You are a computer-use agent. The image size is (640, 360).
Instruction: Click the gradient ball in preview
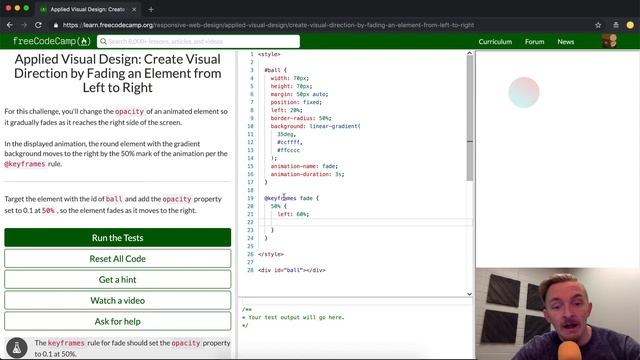[524, 92]
